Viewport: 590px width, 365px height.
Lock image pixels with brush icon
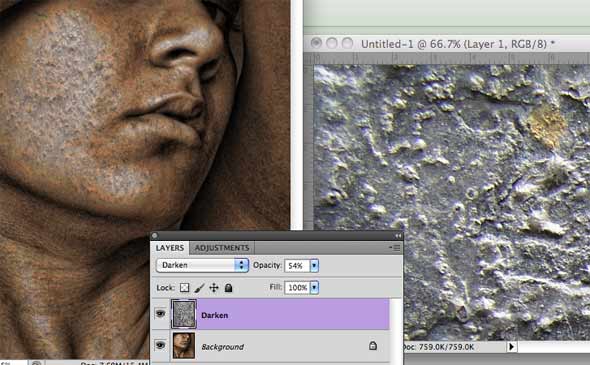(x=199, y=288)
